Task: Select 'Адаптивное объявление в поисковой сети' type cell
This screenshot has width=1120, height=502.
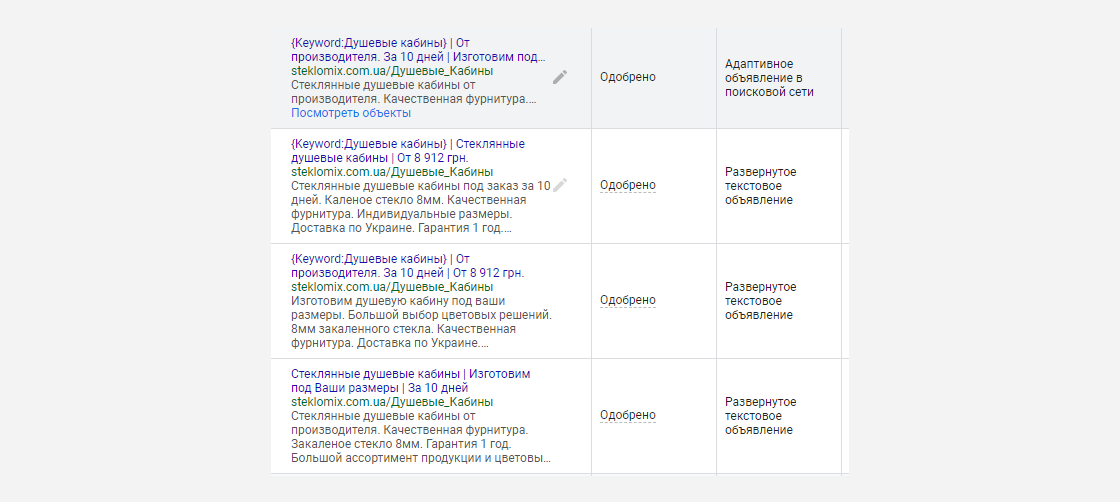Action: 769,78
